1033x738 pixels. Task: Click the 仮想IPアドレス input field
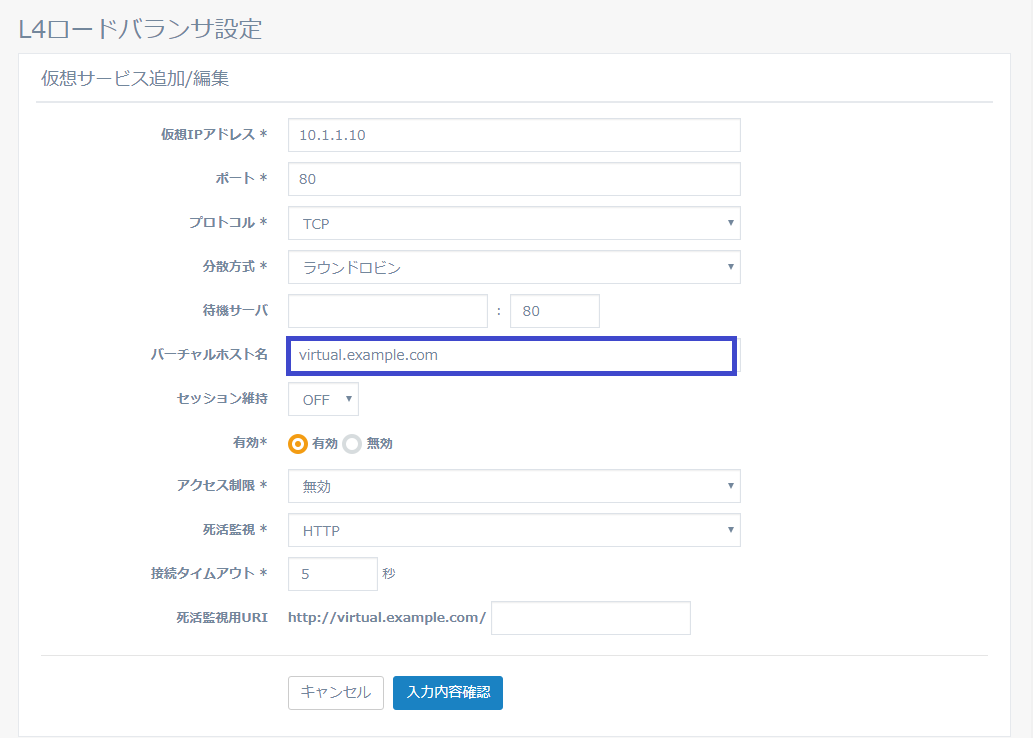pyautogui.click(x=513, y=135)
